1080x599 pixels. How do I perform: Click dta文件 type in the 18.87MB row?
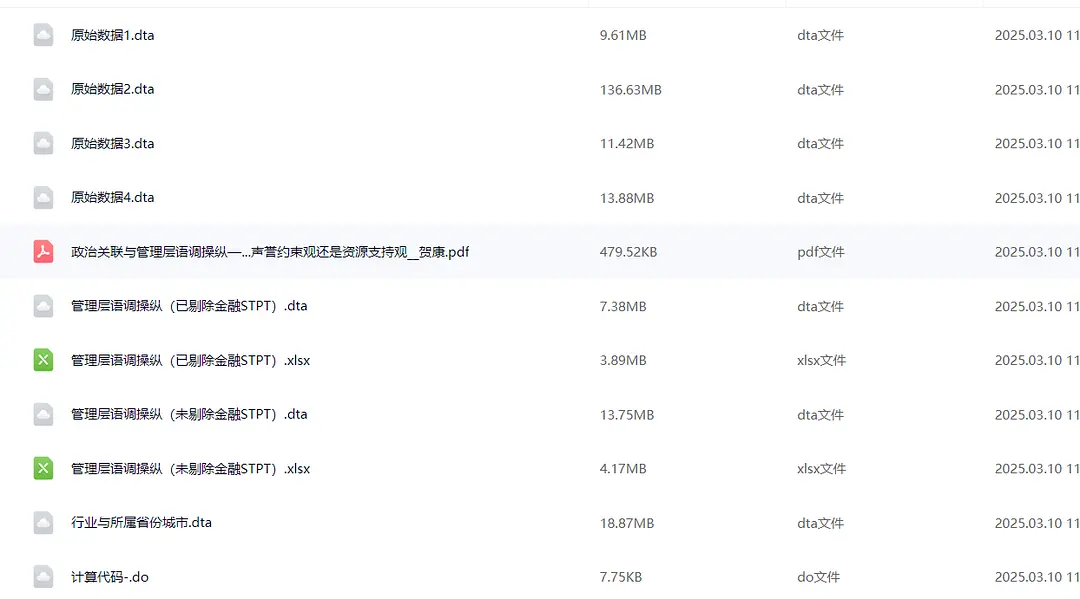coord(820,523)
